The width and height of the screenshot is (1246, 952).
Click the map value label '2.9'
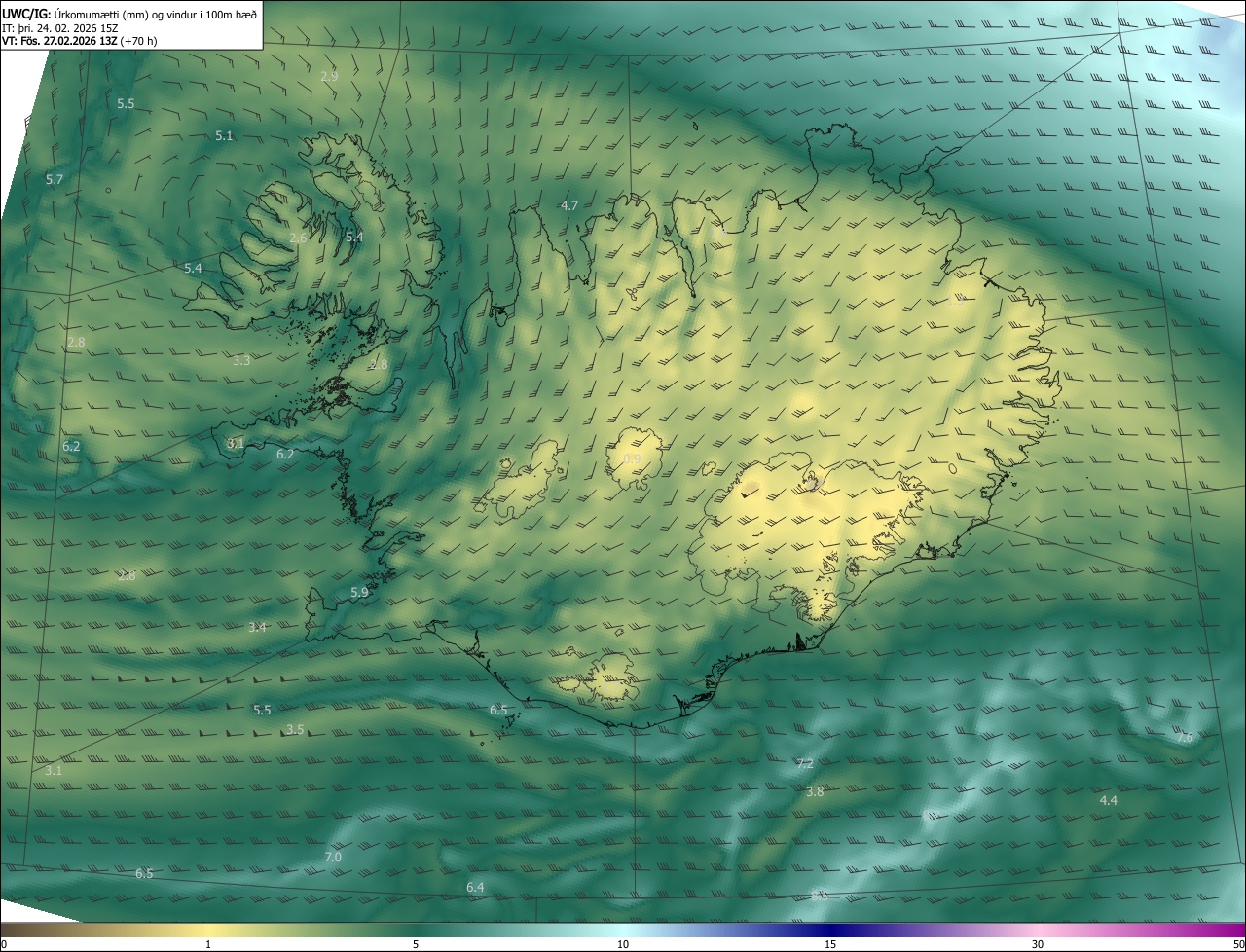[x=329, y=76]
